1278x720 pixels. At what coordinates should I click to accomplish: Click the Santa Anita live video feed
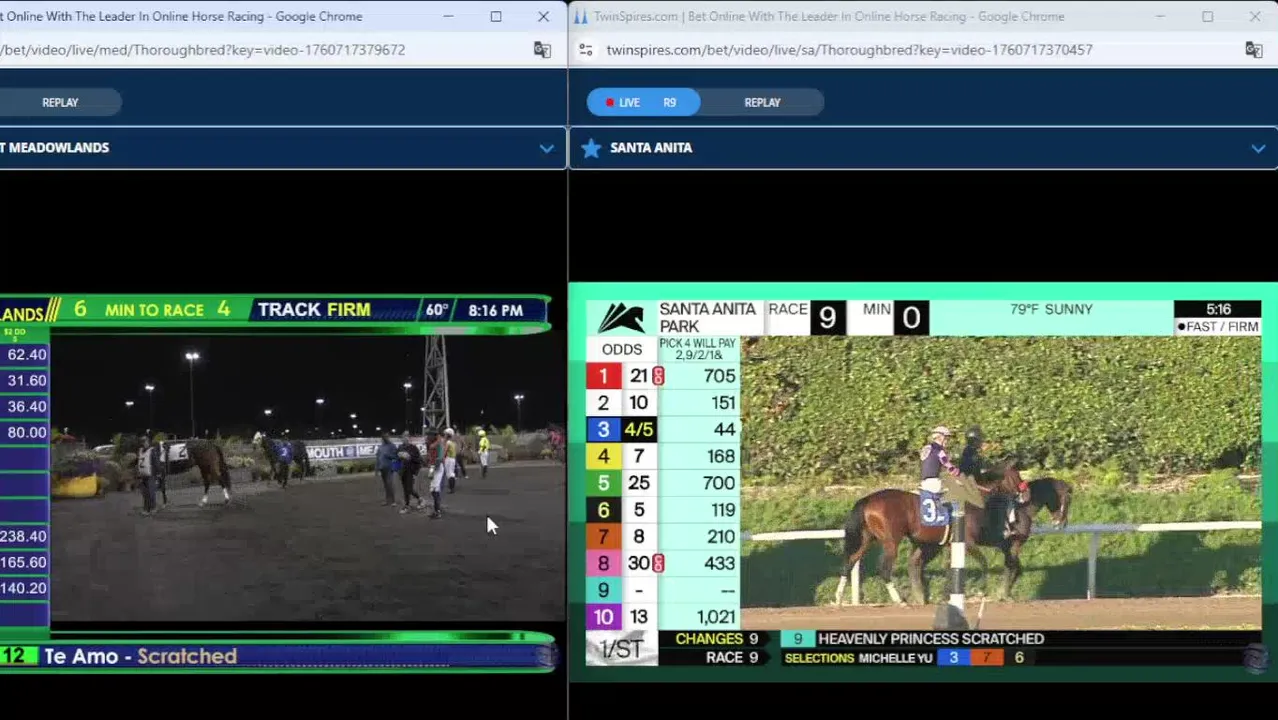click(x=1000, y=483)
